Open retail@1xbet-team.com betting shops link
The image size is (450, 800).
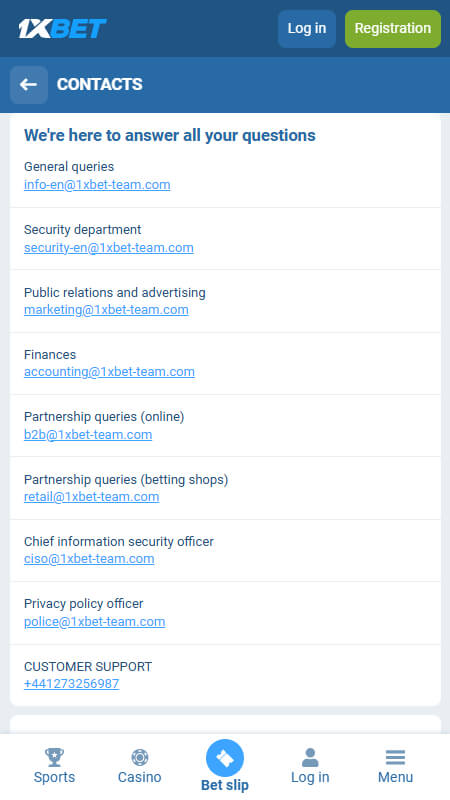coord(91,497)
